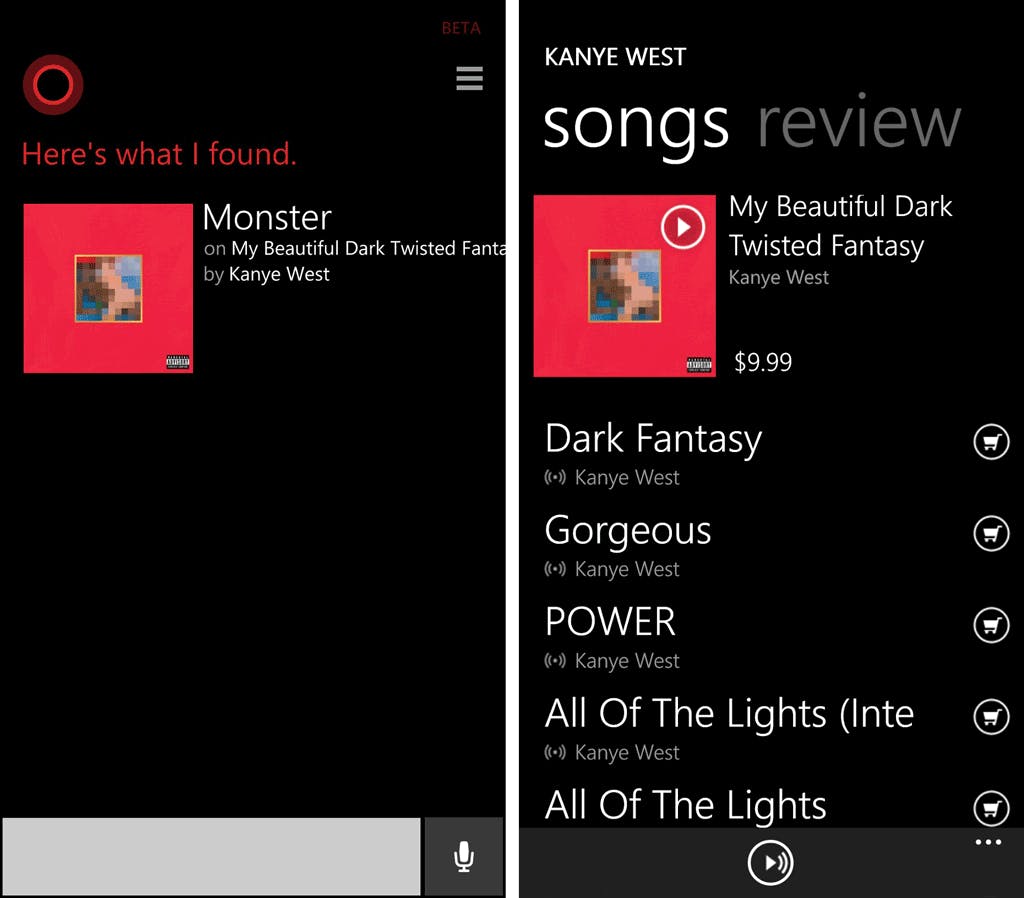Add All Of The Lights to cart

pos(990,807)
